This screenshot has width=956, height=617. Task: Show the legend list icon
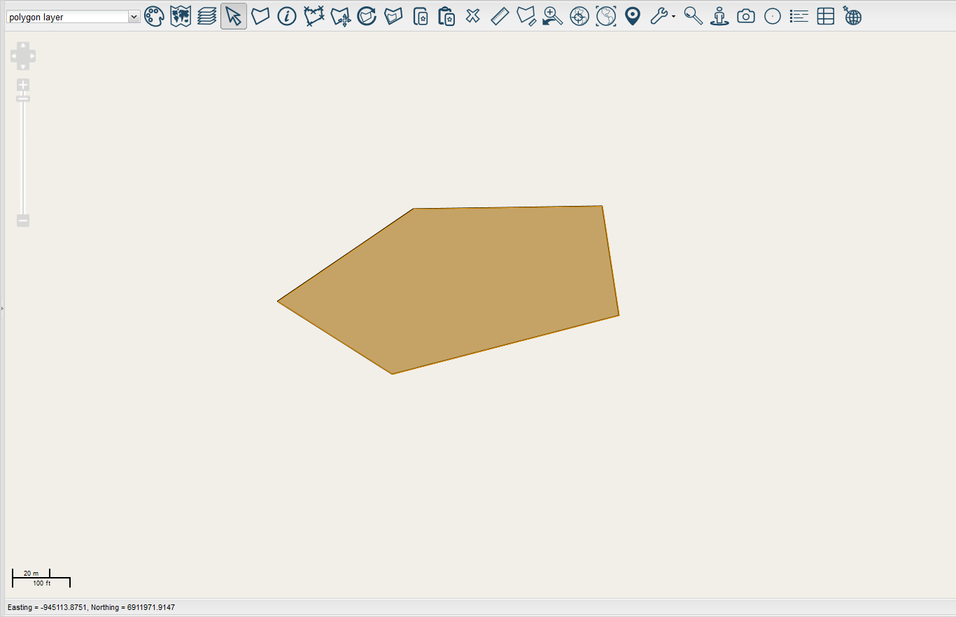(x=799, y=16)
